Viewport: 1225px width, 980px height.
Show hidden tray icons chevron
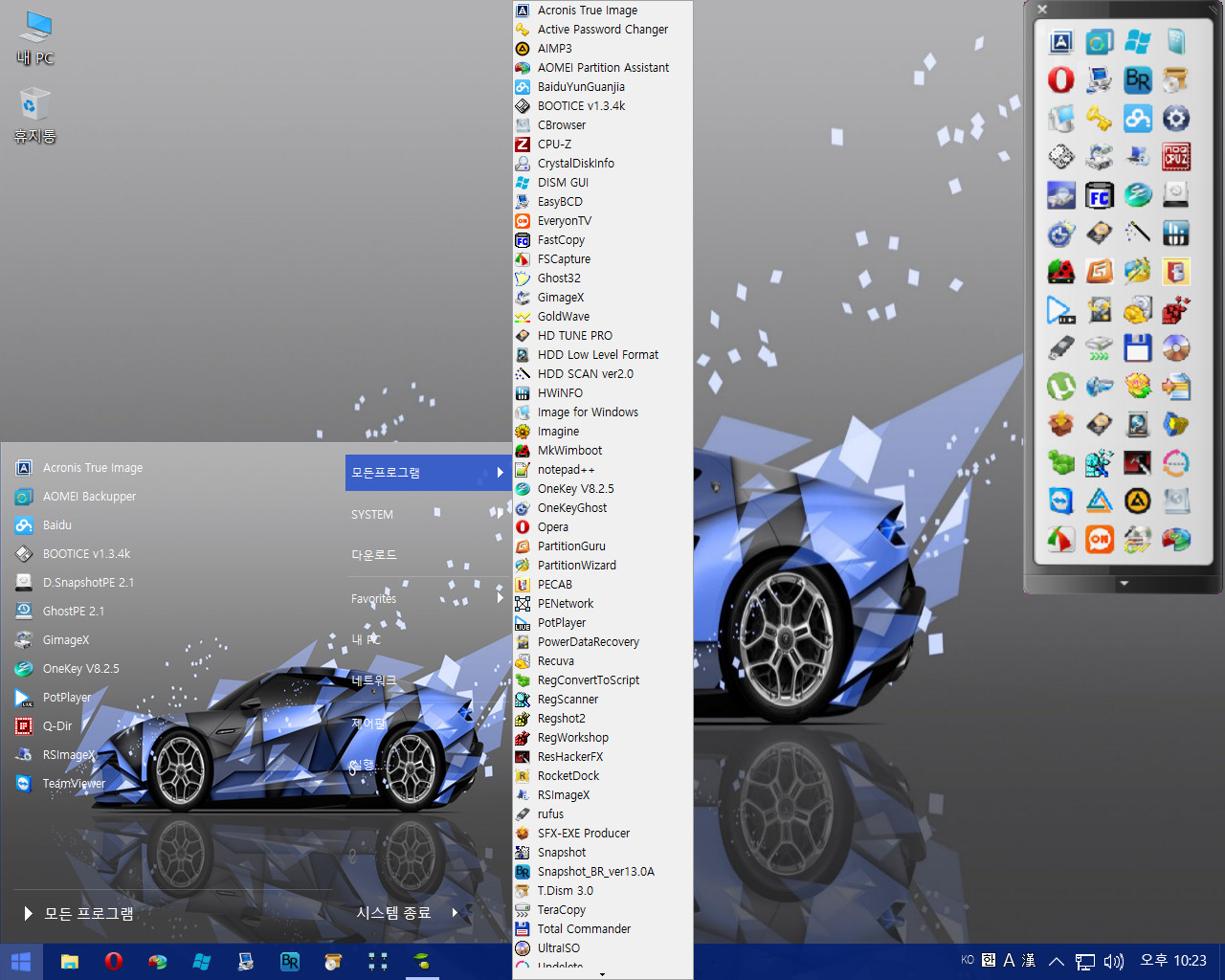click(x=1057, y=962)
